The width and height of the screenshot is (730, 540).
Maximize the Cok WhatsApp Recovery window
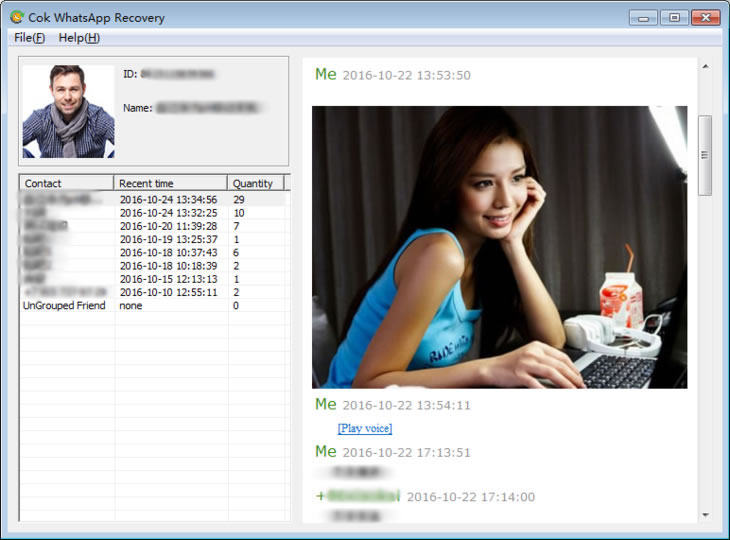674,17
